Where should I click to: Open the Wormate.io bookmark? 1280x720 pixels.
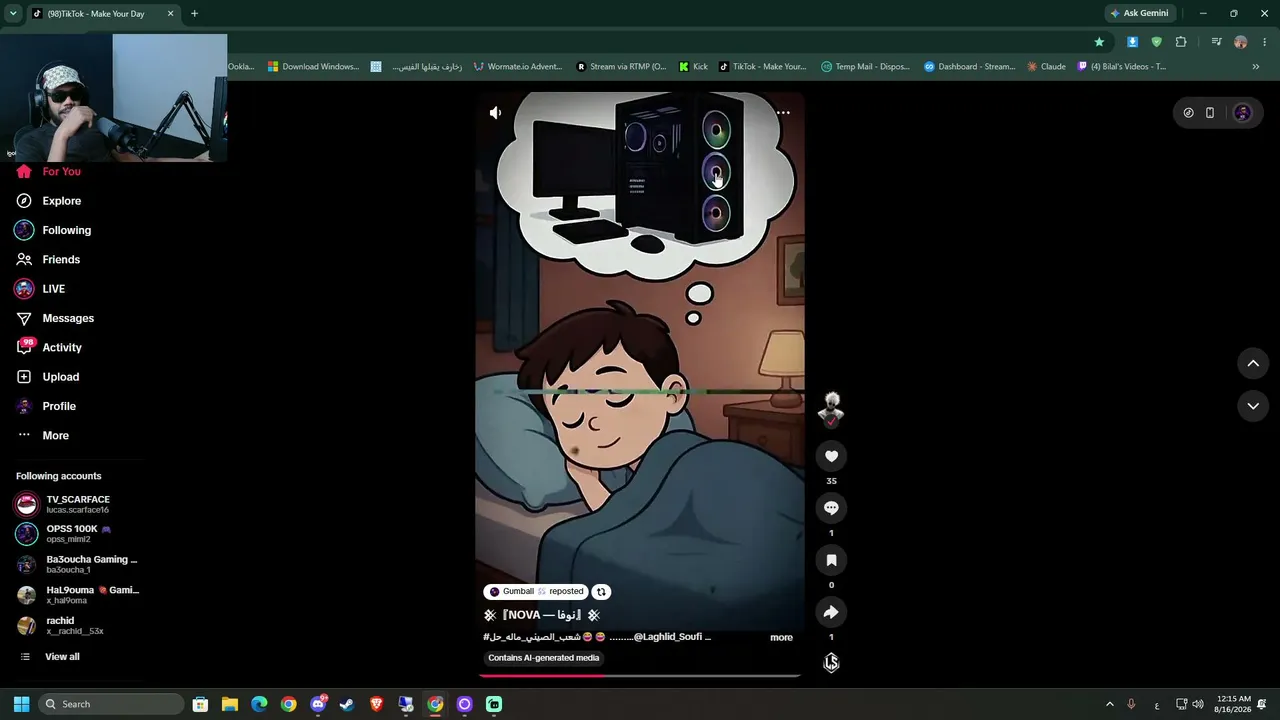click(518, 67)
